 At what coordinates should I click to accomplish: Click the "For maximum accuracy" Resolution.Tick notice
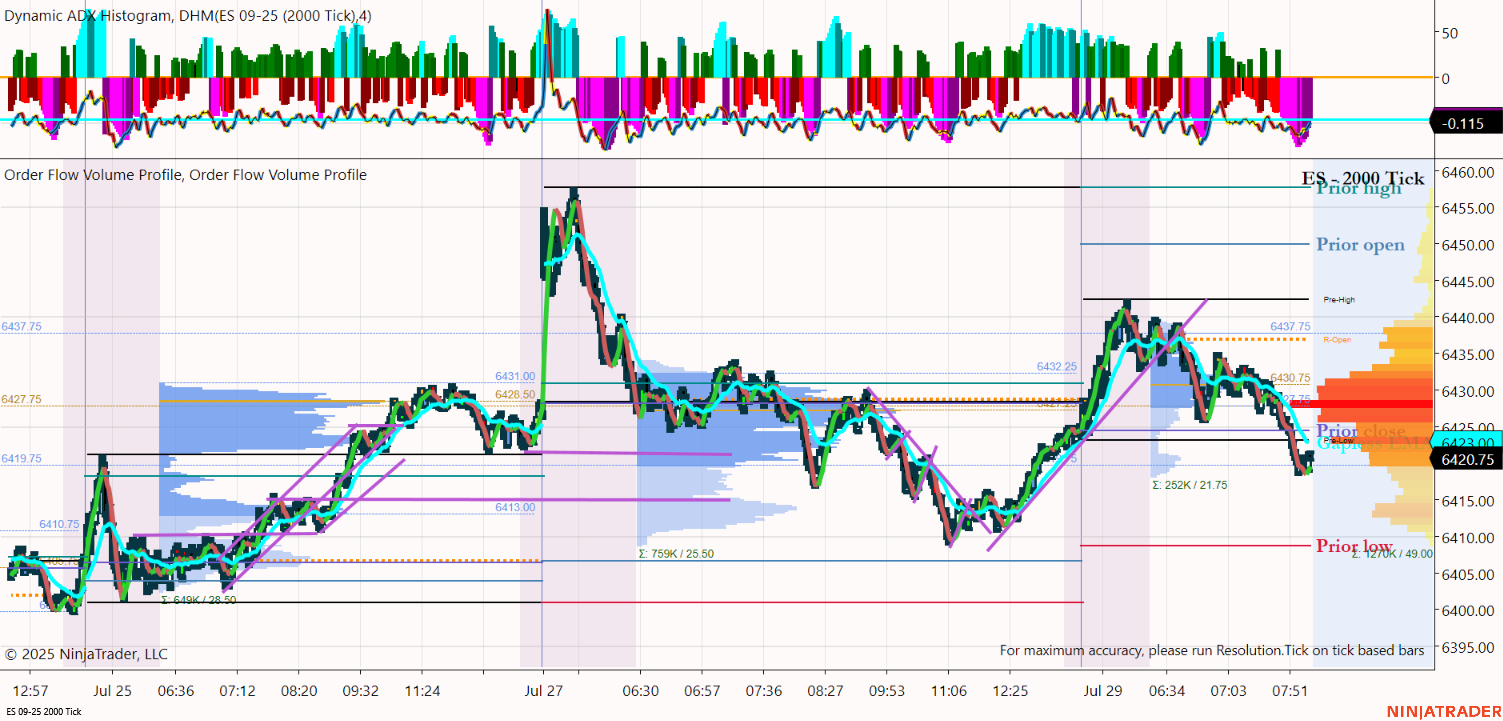1212,651
